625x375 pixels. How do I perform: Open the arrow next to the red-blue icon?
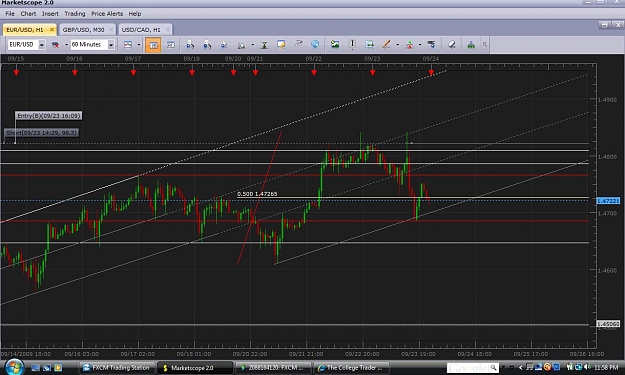coord(66,45)
